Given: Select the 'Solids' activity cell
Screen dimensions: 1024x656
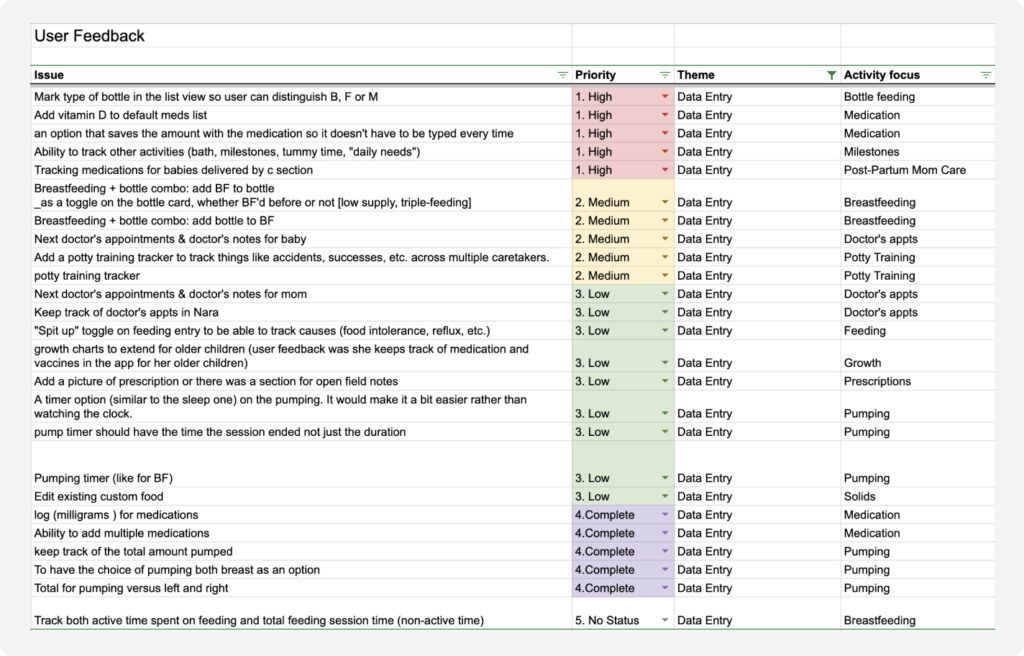Looking at the screenshot, I should [918, 497].
